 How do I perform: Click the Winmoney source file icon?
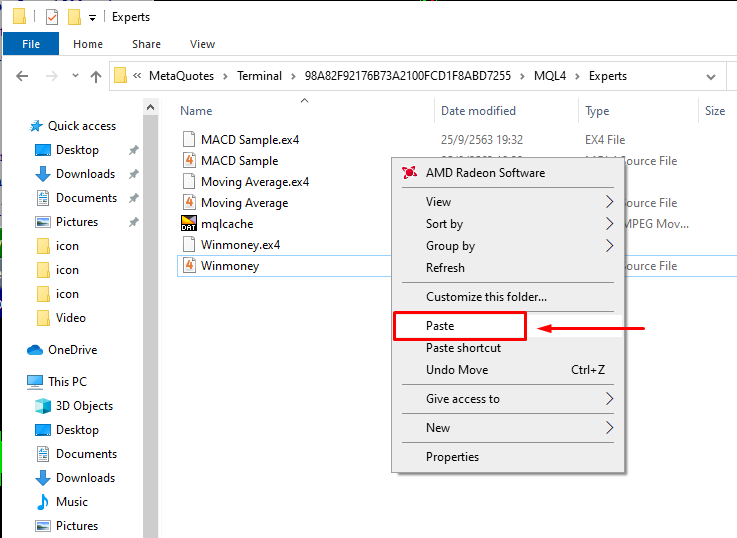190,266
